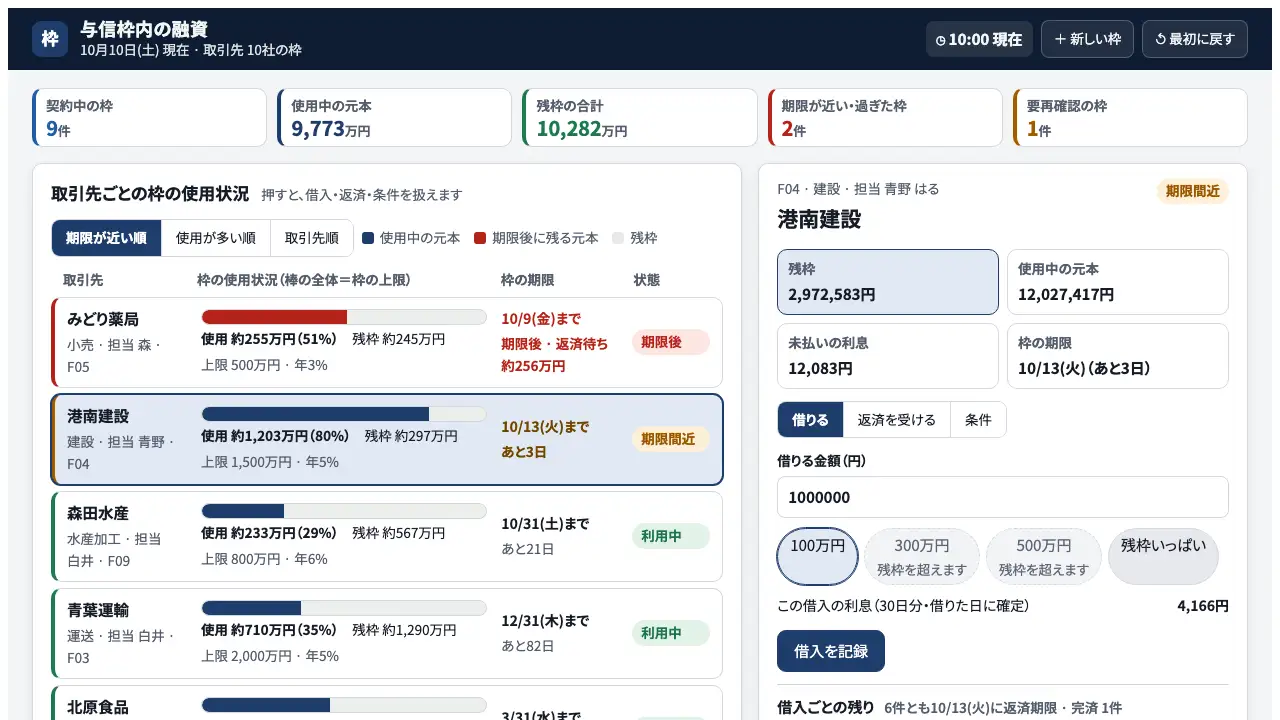
Task: Open the 期限が近い・過ぎた枠 summary card
Action: click(x=885, y=118)
